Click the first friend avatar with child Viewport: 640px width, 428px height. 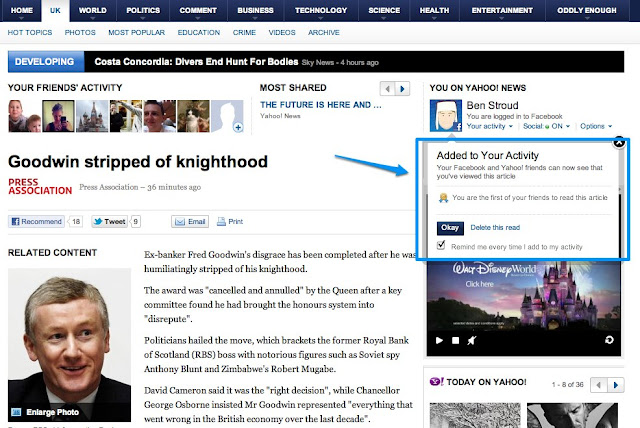(24, 116)
